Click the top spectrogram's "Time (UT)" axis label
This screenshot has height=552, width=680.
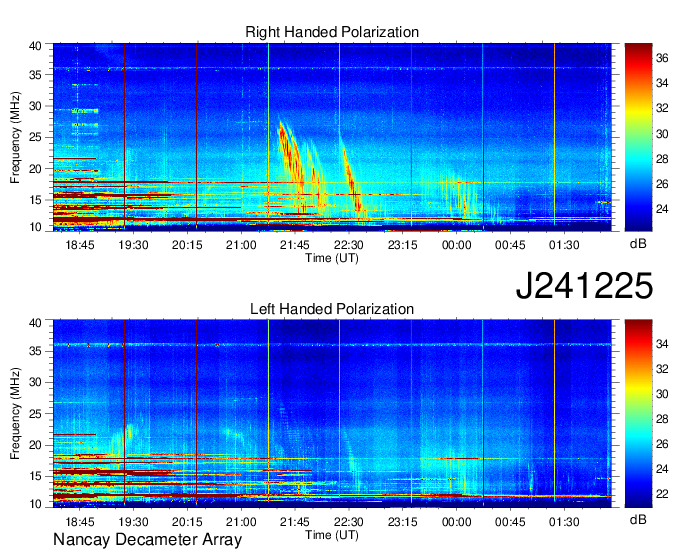pyautogui.click(x=332, y=258)
